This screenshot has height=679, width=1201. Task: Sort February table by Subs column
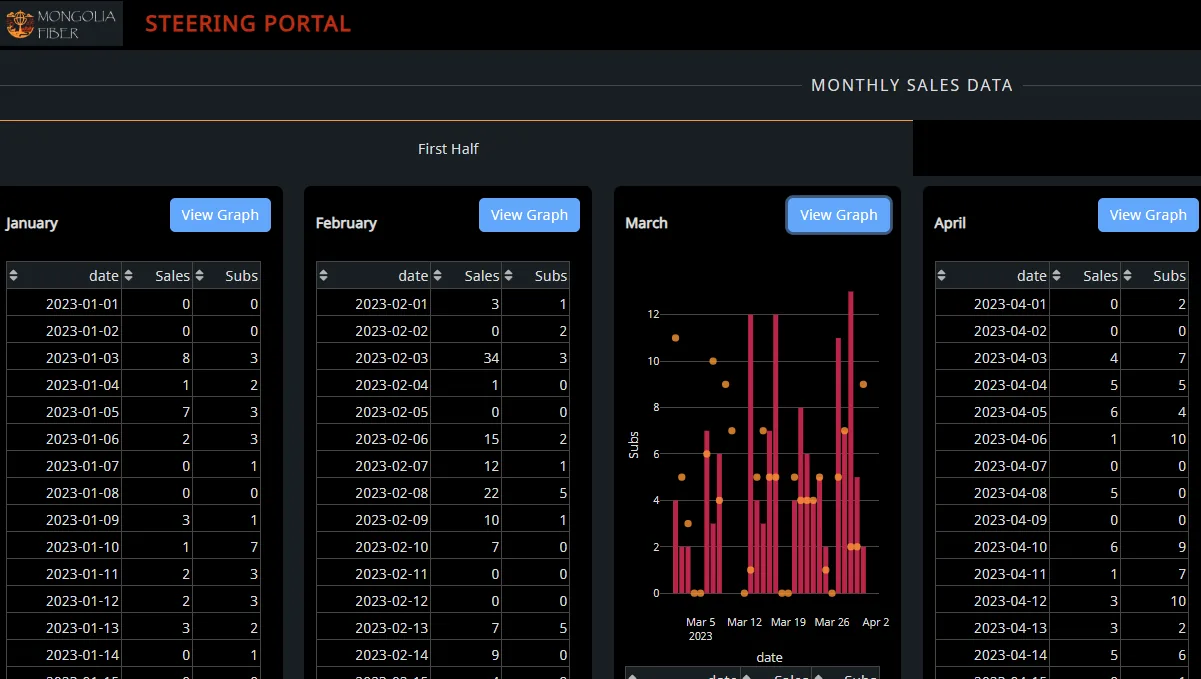click(x=509, y=276)
